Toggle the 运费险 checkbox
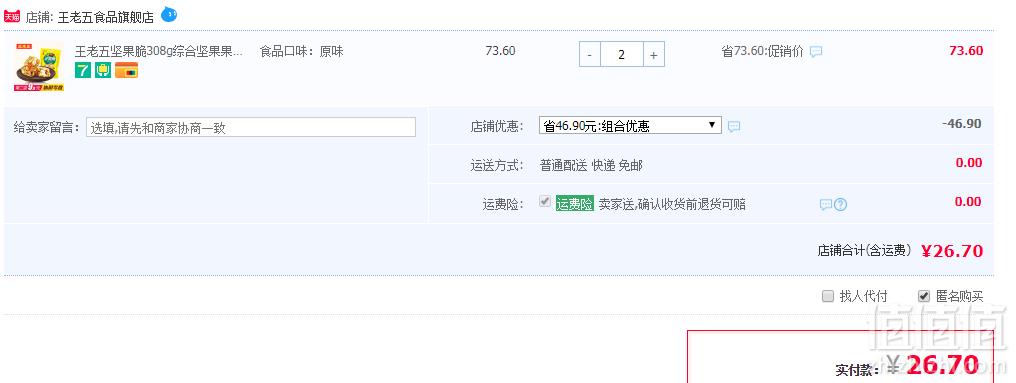The width and height of the screenshot is (1016, 383). point(545,202)
